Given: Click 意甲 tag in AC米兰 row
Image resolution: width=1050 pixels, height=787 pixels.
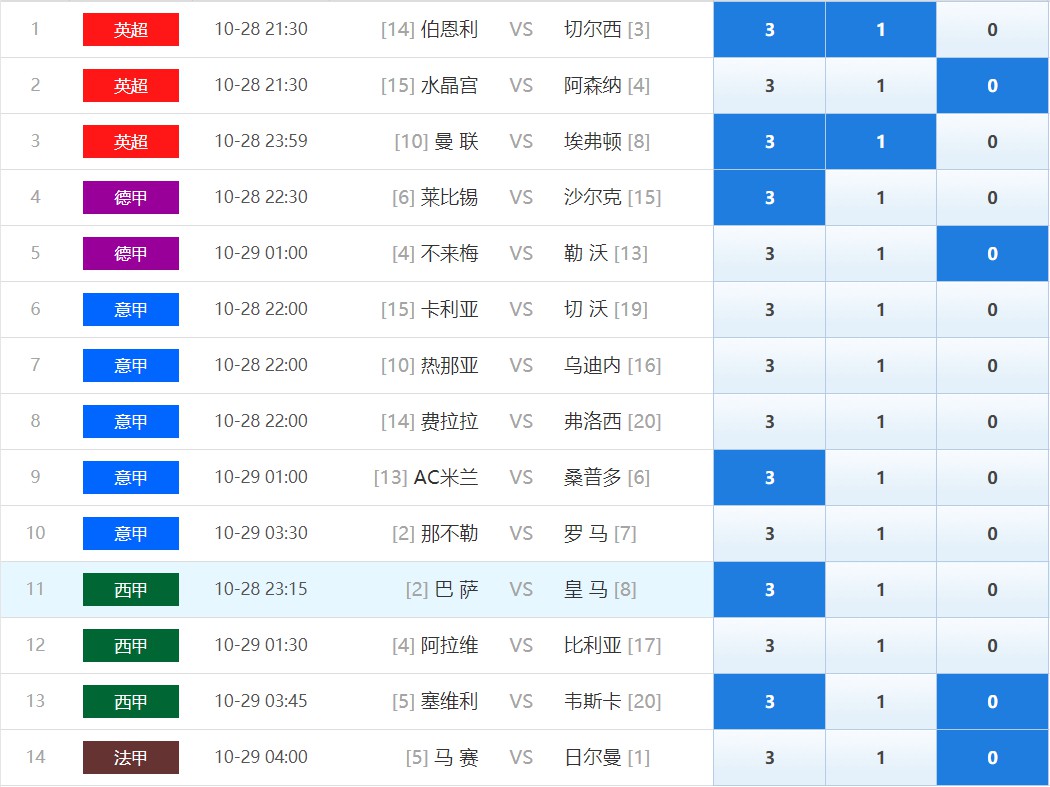Looking at the screenshot, I should pos(131,478).
